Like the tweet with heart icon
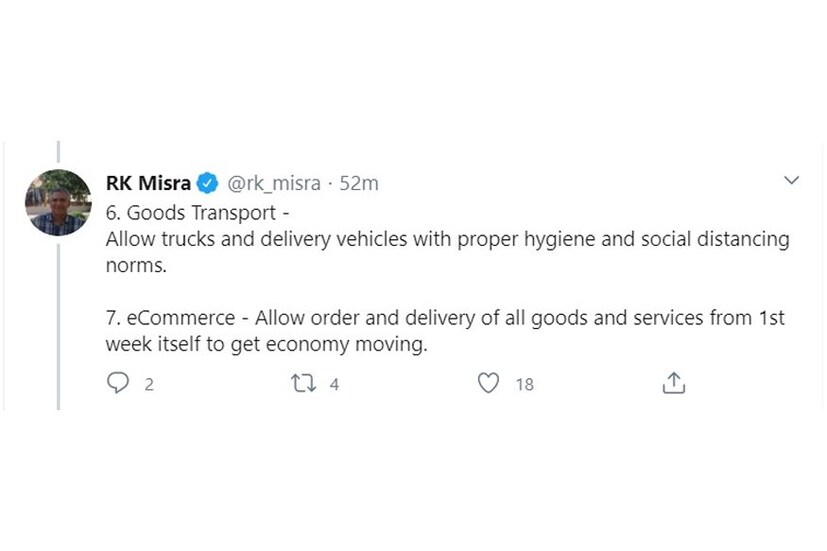This screenshot has height=551, width=827. 488,383
